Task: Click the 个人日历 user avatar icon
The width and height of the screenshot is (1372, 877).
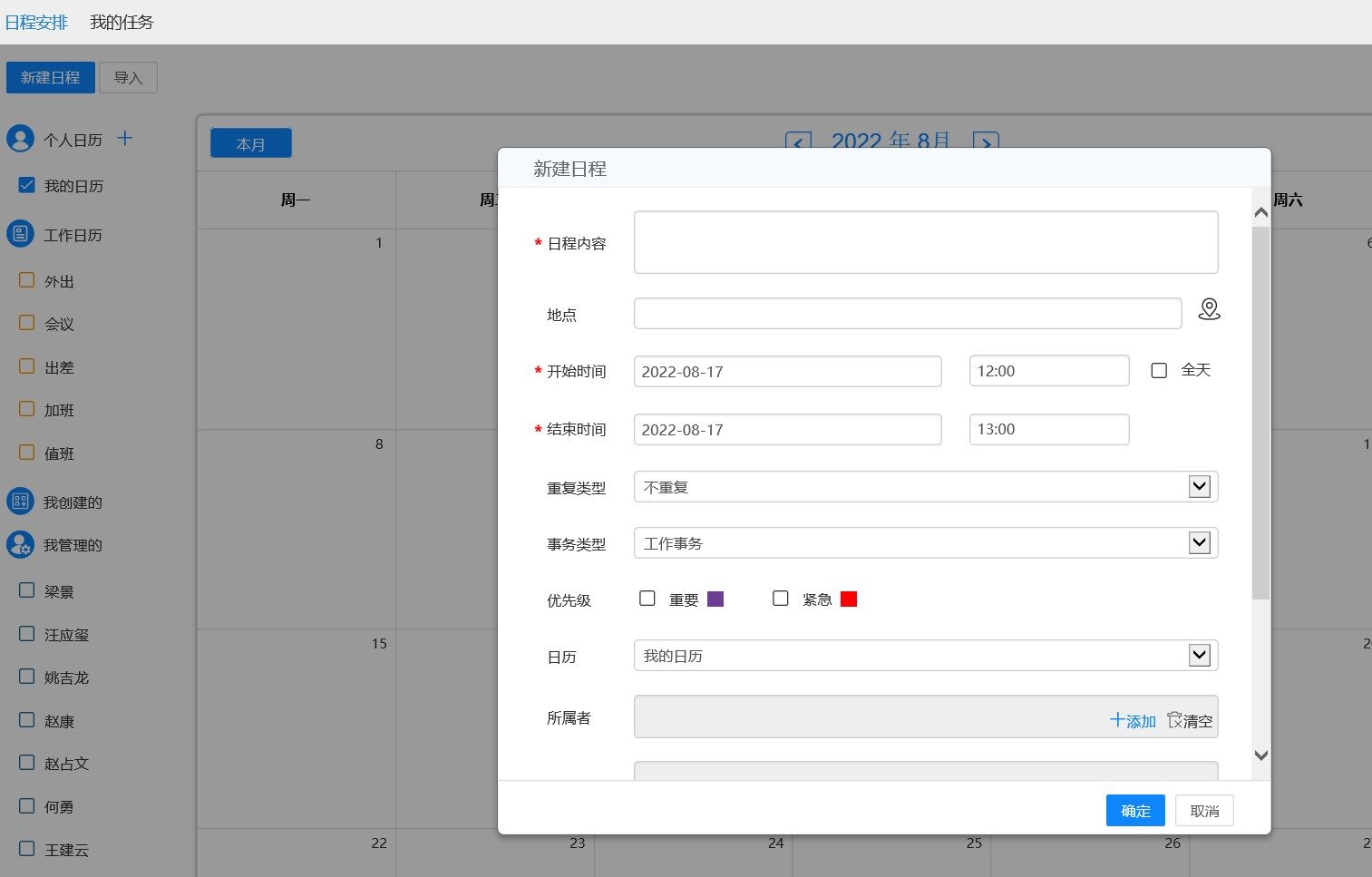Action: click(x=20, y=139)
